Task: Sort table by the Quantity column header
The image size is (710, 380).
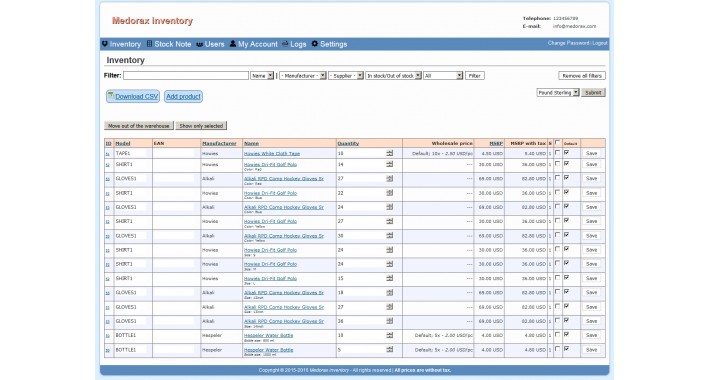Action: pos(348,143)
